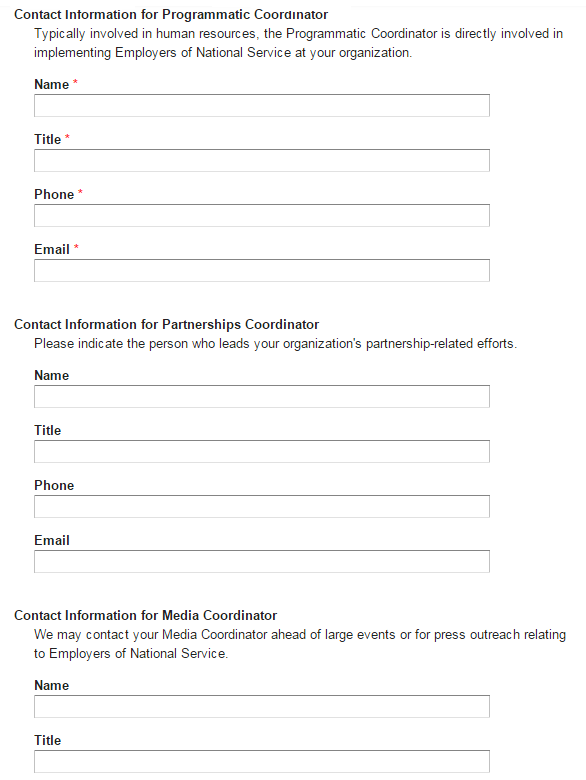Click the Partnerships Coordinator Email input box
586x780 pixels.
(x=262, y=562)
